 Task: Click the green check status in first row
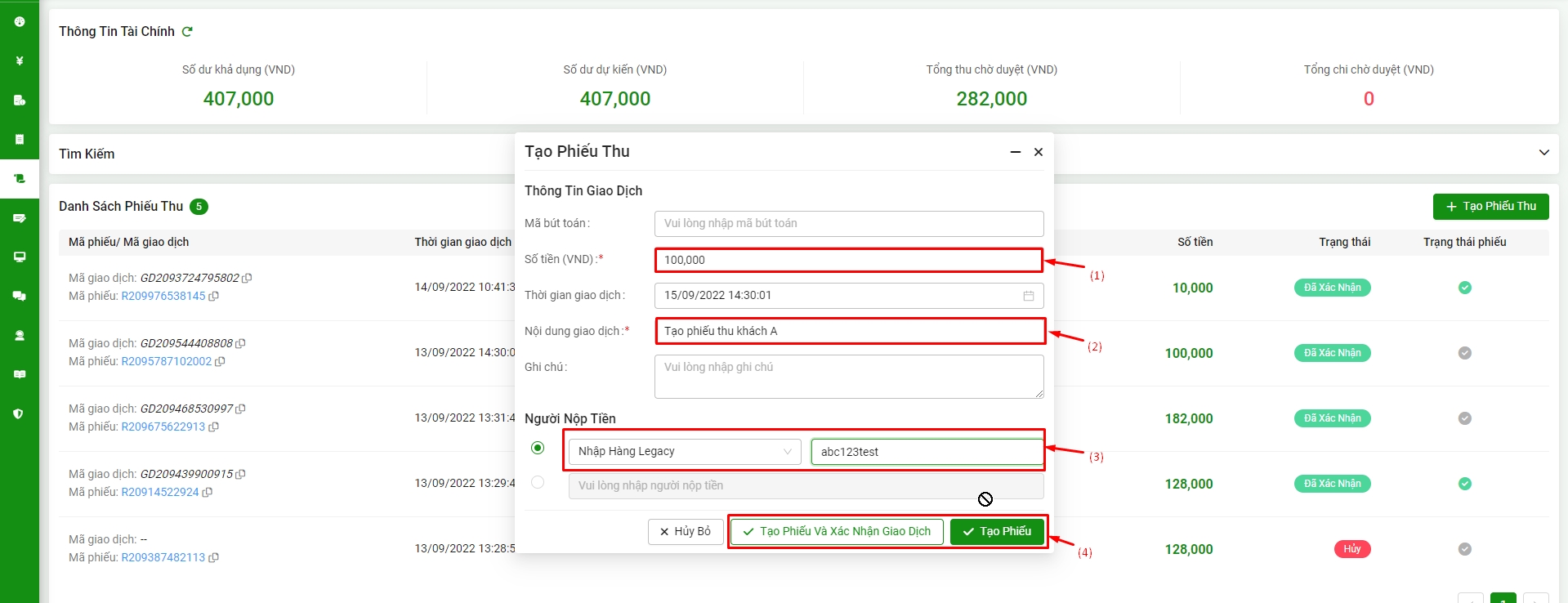1464,288
